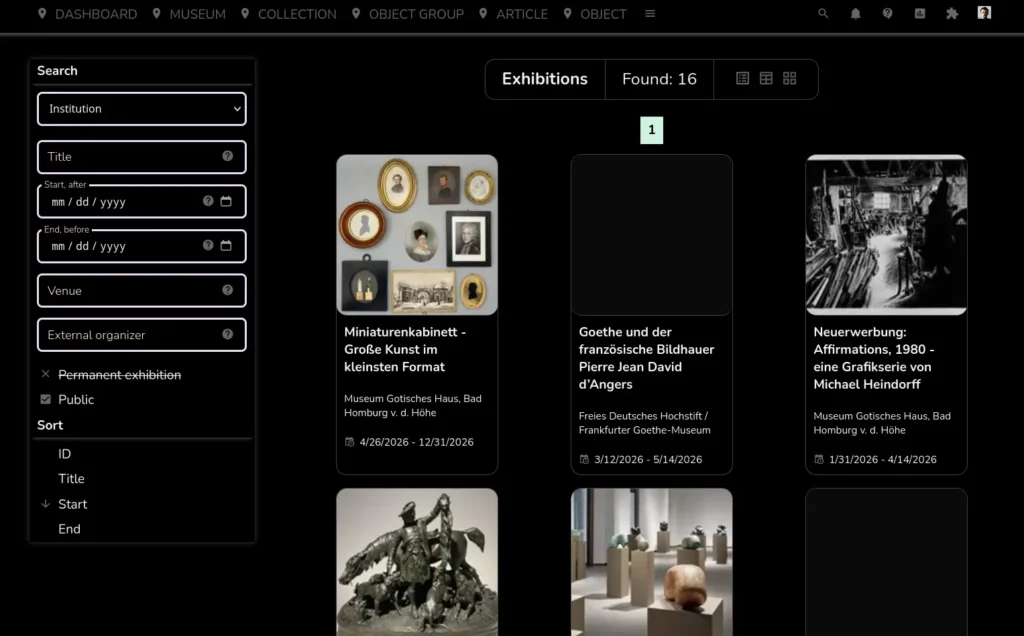Open the puzzle-piece plugins icon
1024x636 pixels.
tap(952, 13)
